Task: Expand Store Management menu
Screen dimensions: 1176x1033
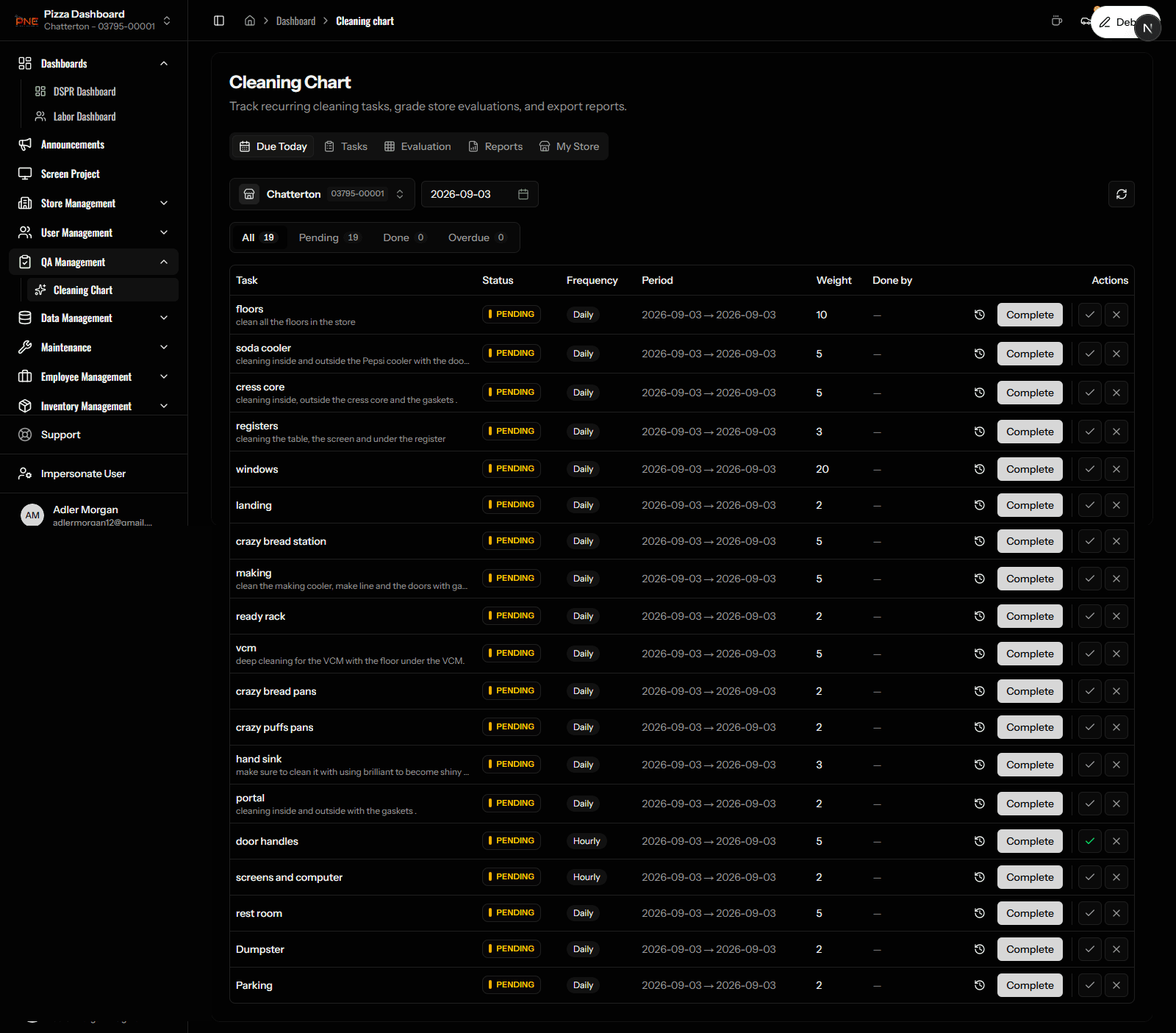Action: (93, 203)
